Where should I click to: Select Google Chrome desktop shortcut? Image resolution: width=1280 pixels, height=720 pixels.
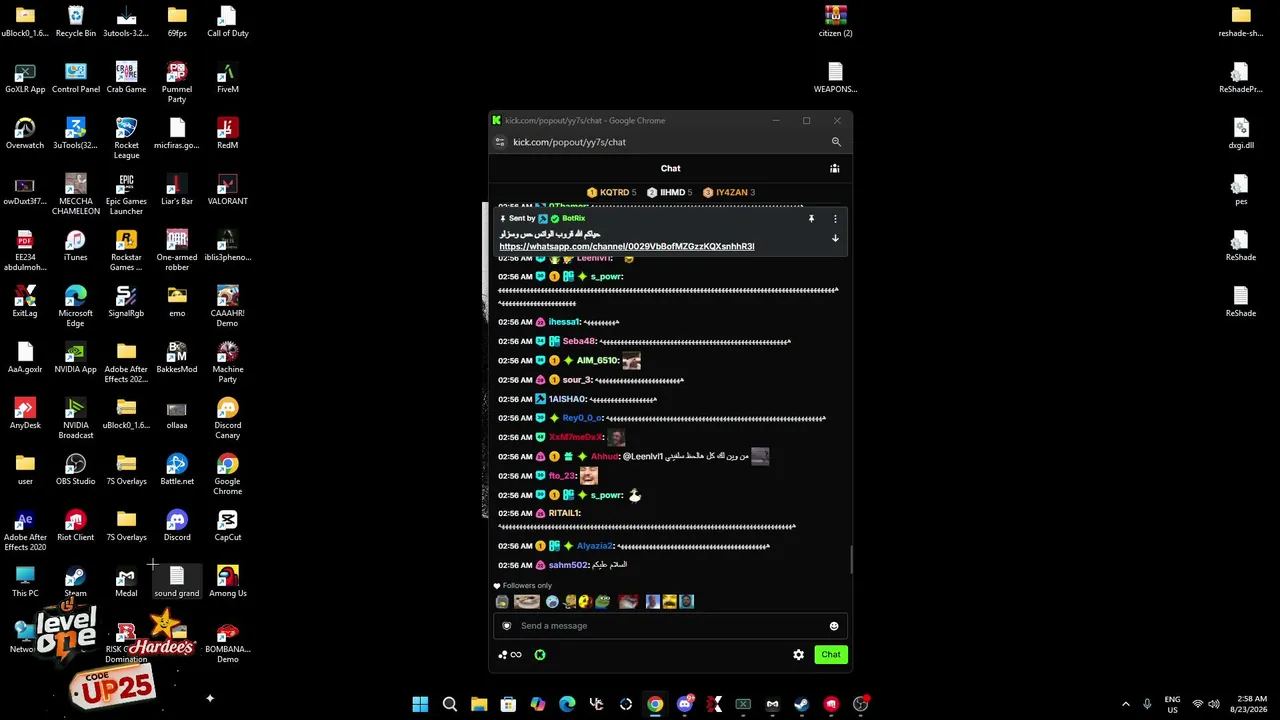pos(228,475)
